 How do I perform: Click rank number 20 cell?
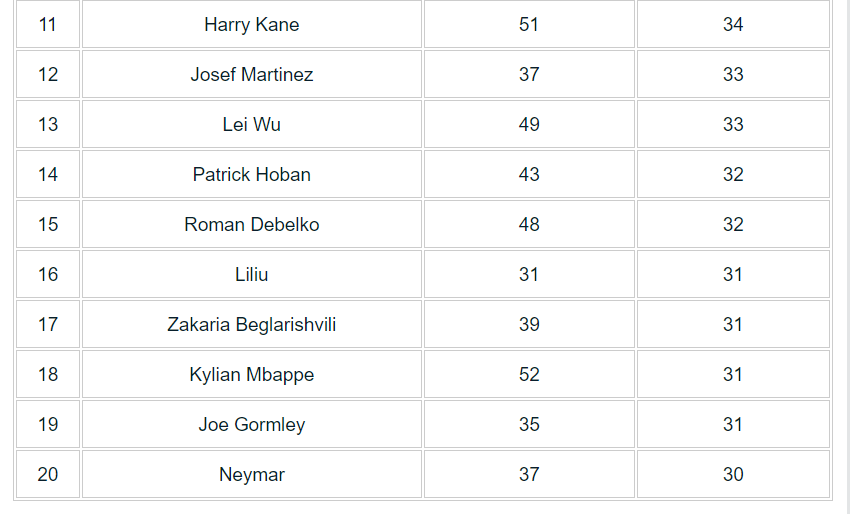pyautogui.click(x=48, y=474)
